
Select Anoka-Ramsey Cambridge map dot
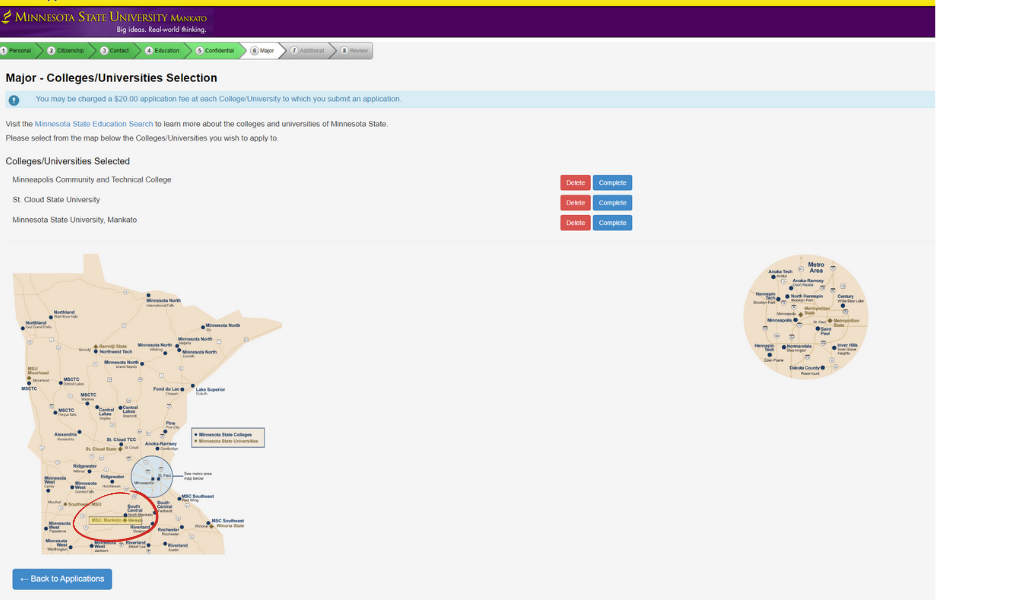[x=157, y=448]
